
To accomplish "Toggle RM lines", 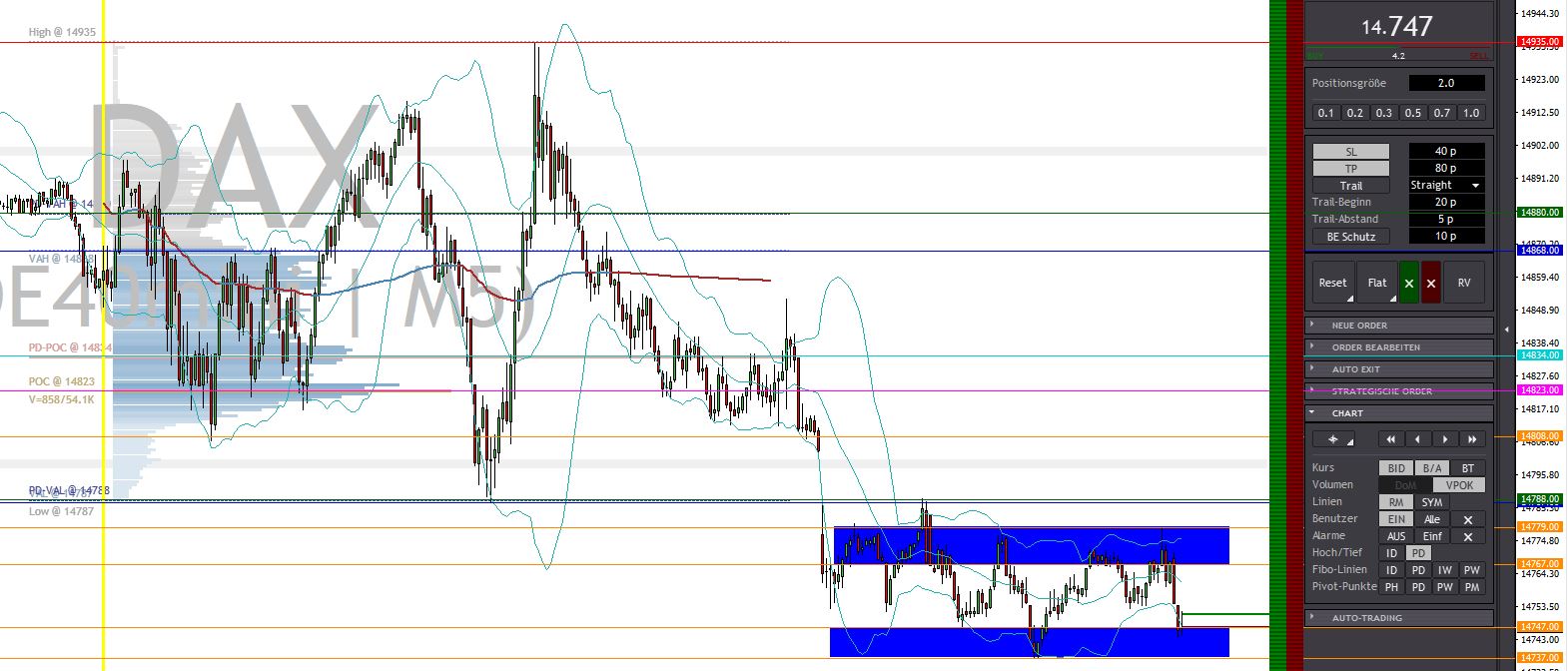I will point(1396,502).
